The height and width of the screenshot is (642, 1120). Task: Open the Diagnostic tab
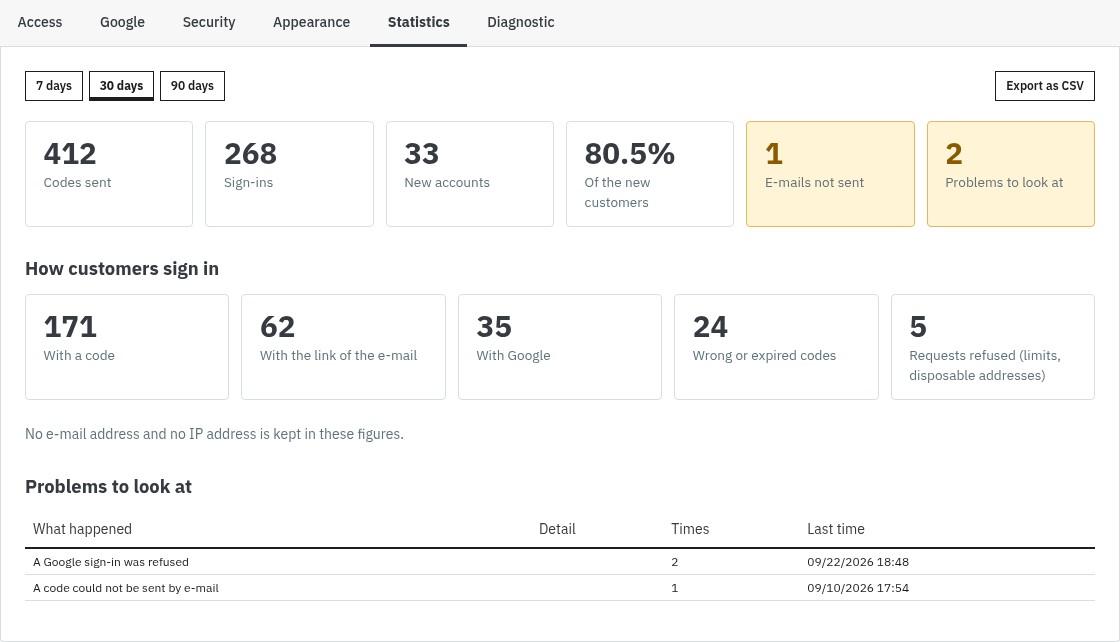(521, 22)
